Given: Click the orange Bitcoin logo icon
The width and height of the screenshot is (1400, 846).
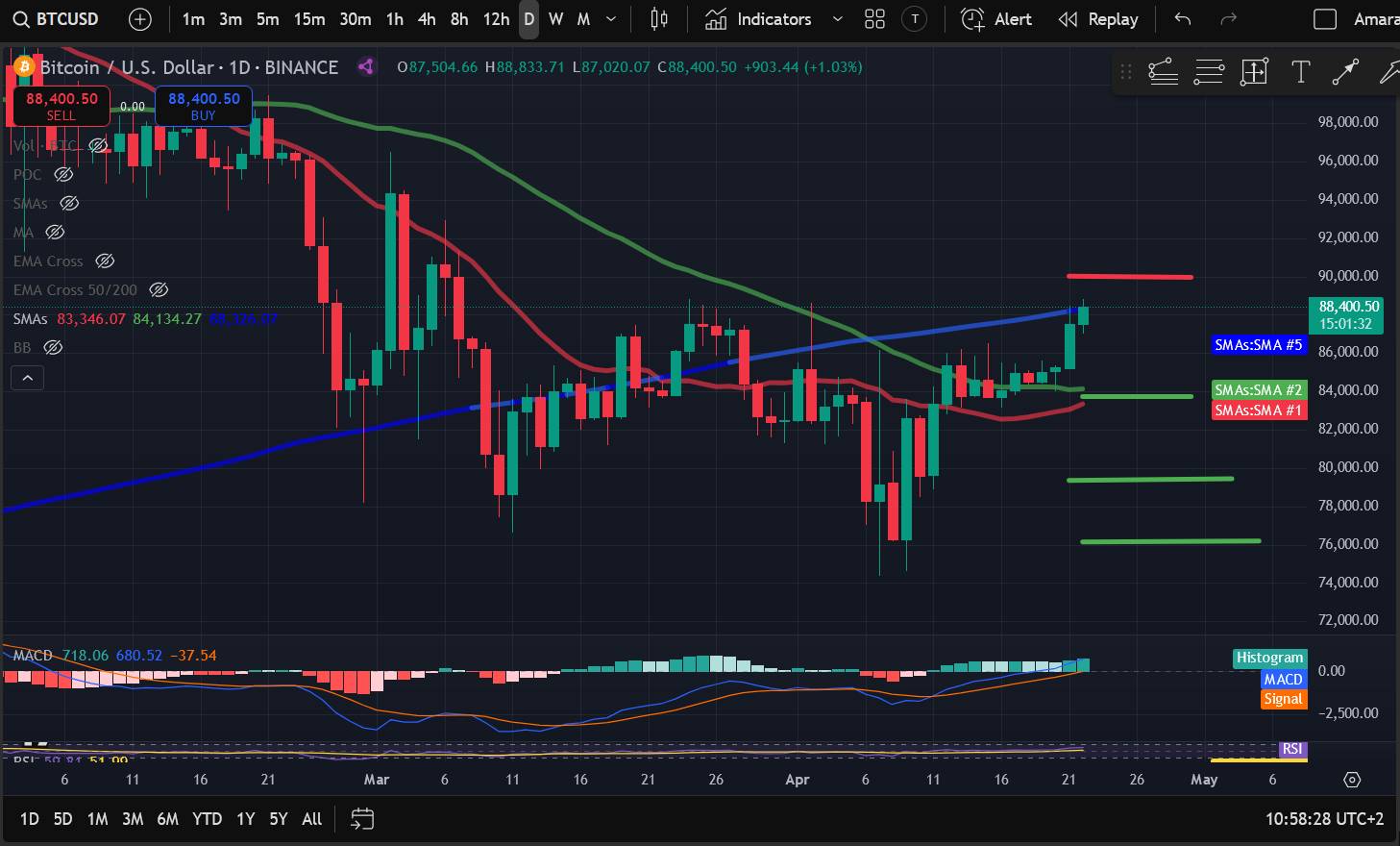Looking at the screenshot, I should click(x=24, y=67).
